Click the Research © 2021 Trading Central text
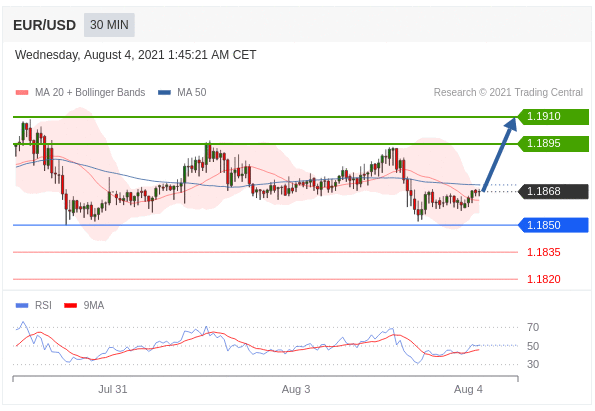The height and width of the screenshot is (411, 595). coord(508,92)
